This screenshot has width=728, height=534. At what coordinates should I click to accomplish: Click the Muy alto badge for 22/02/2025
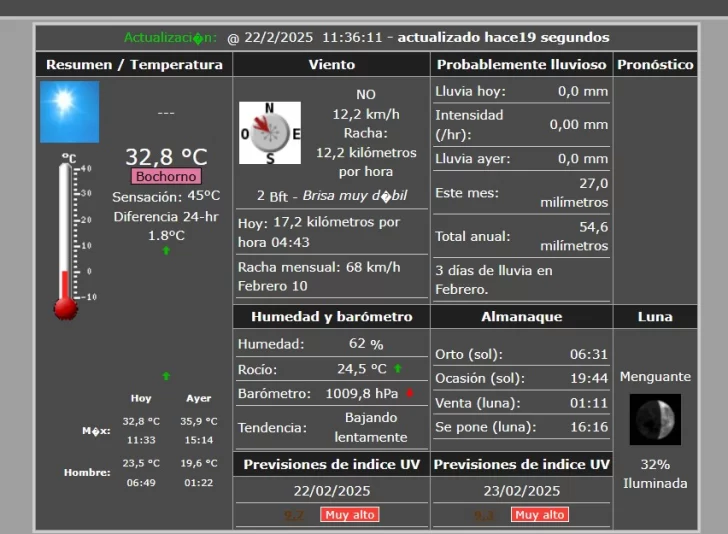[349, 515]
